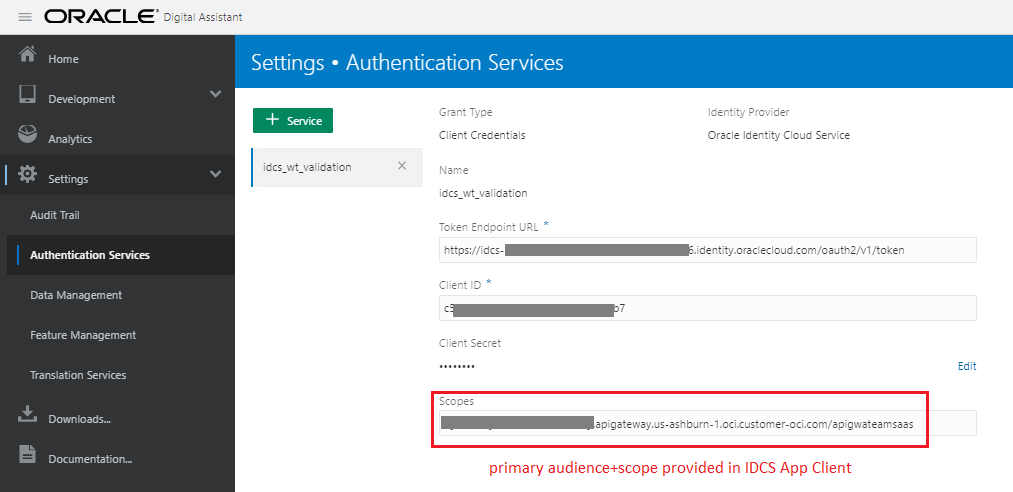This screenshot has width=1013, height=492.
Task: Click the Oracle logo
Action: tap(101, 17)
